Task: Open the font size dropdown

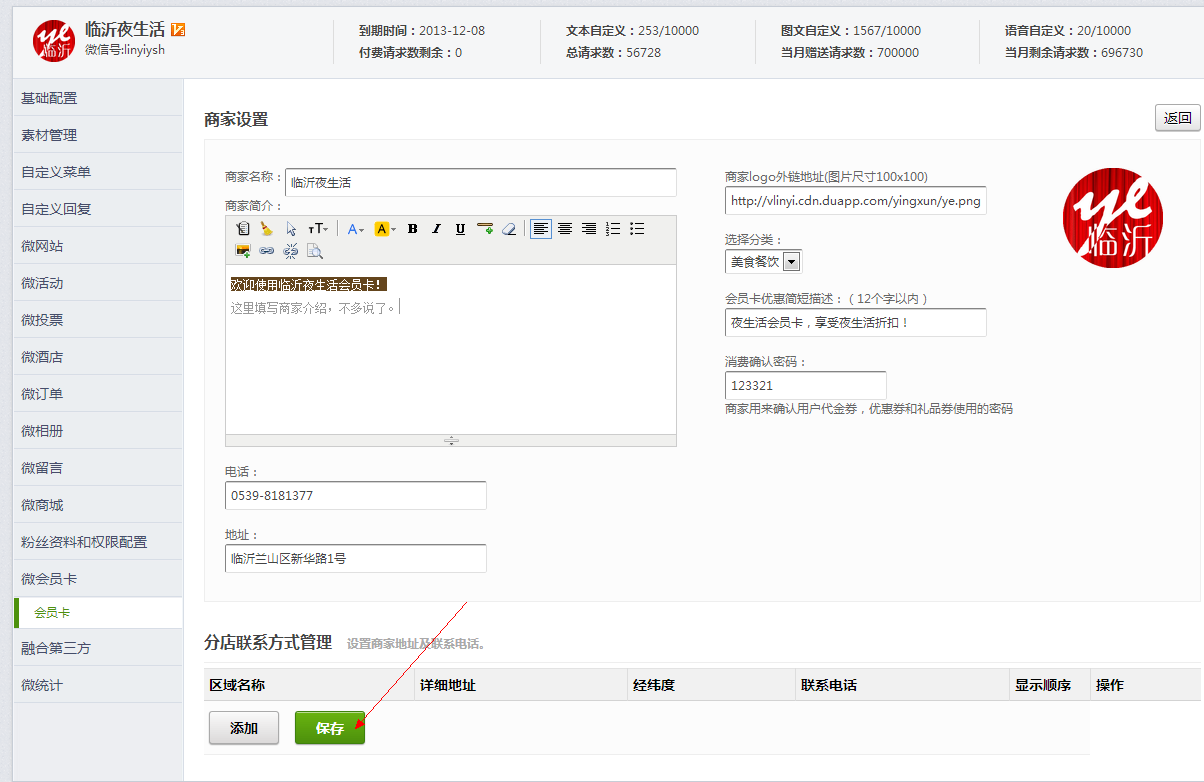Action: coord(318,229)
